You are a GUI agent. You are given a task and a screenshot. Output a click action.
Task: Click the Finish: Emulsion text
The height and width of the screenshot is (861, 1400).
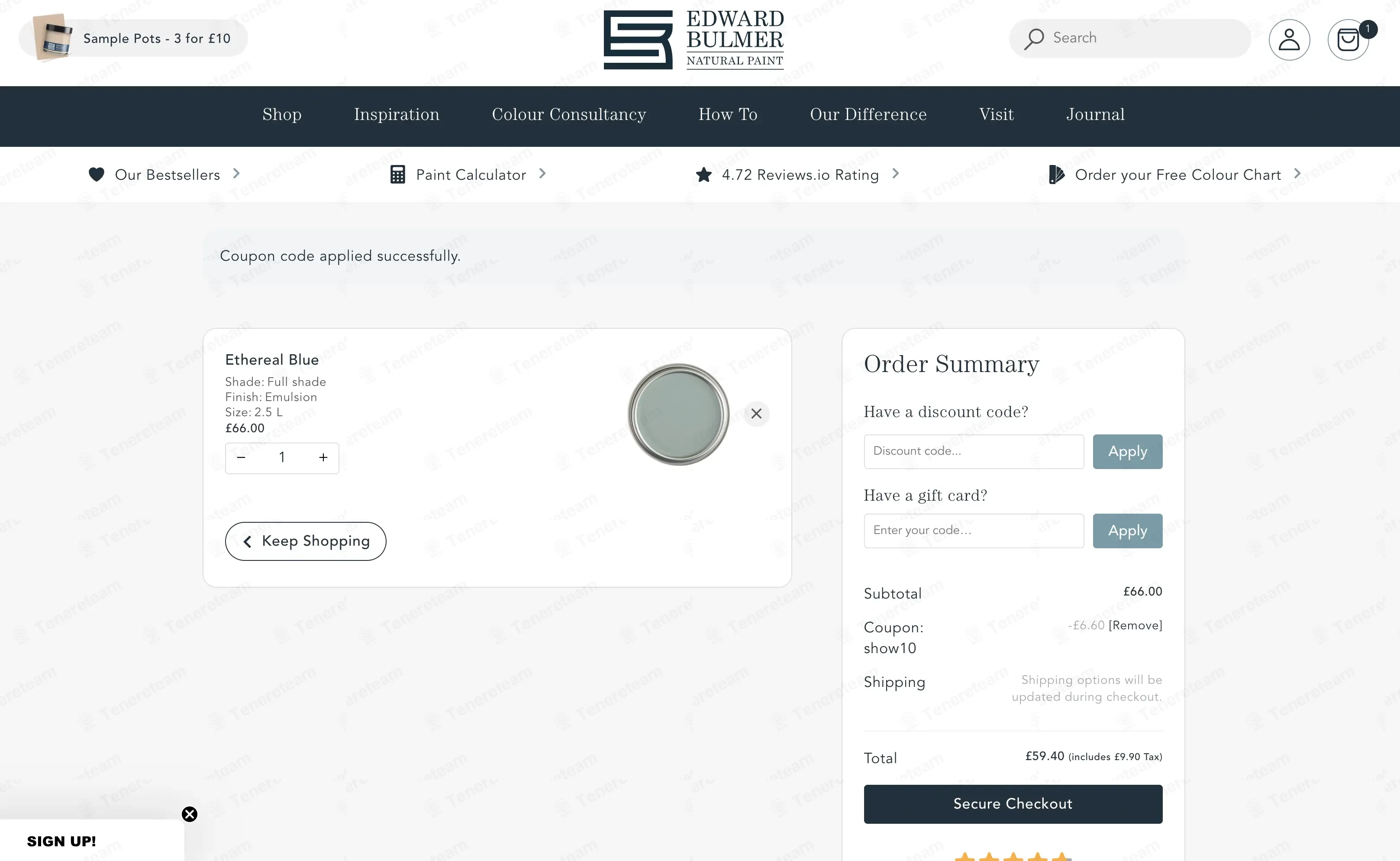[x=271, y=397]
